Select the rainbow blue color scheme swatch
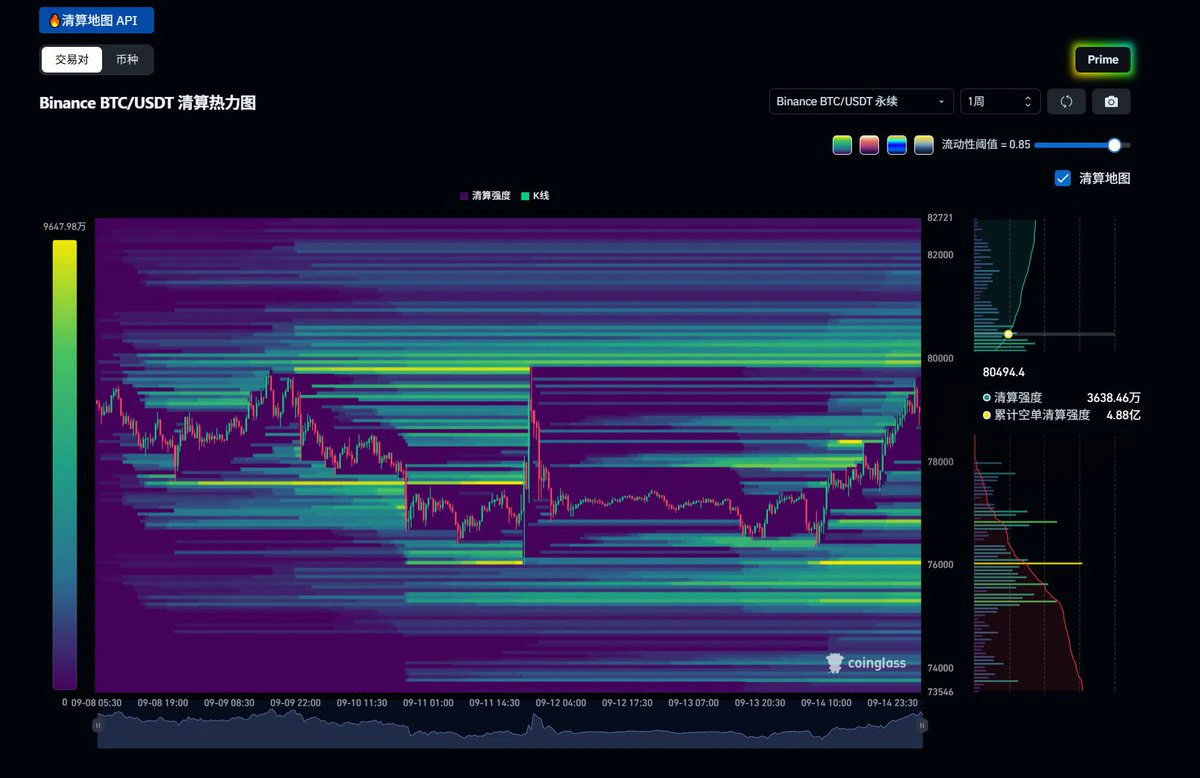 896,144
